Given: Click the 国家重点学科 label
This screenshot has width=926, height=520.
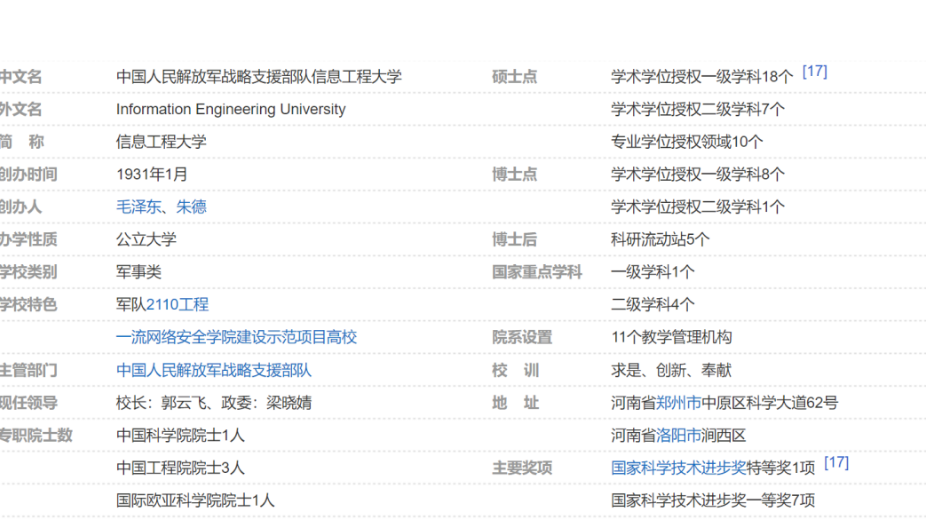Looking at the screenshot, I should [537, 272].
